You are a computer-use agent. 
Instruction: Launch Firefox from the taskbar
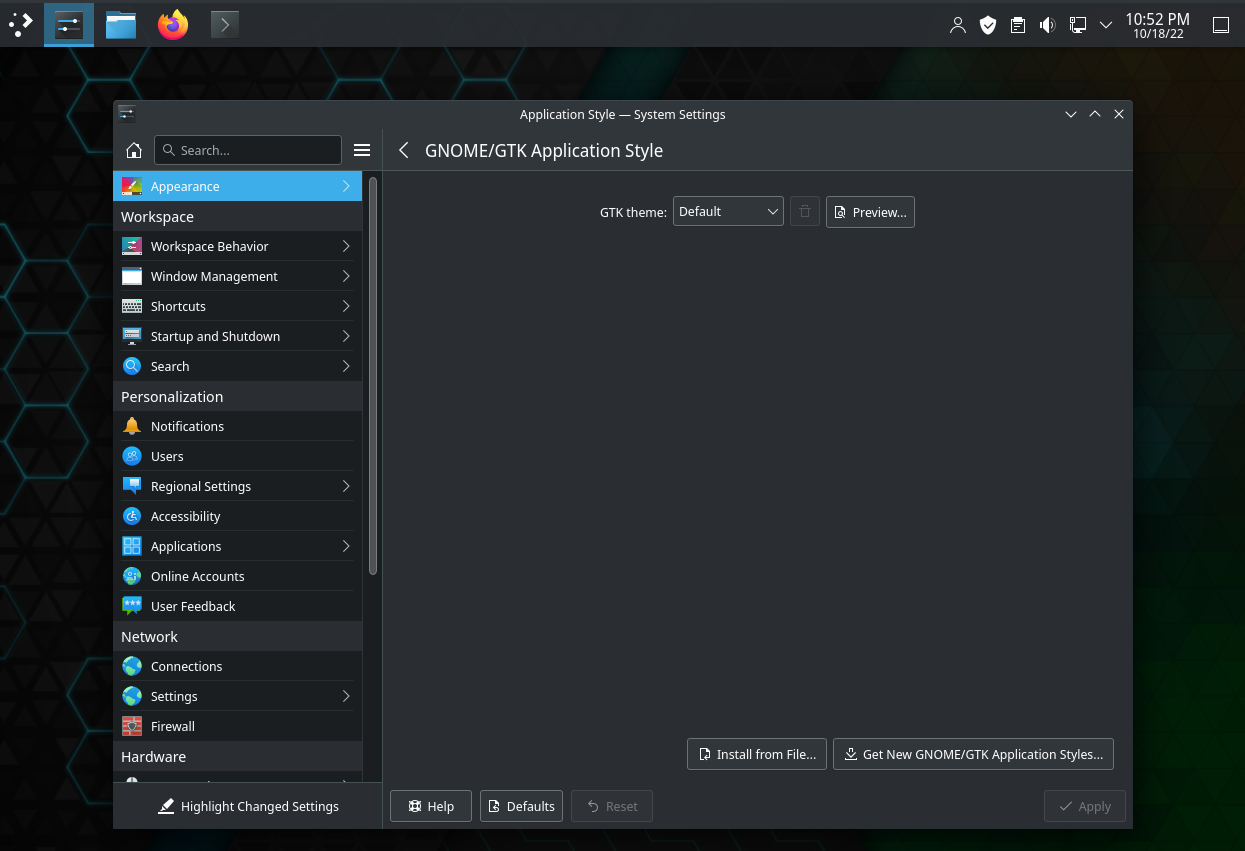click(173, 24)
